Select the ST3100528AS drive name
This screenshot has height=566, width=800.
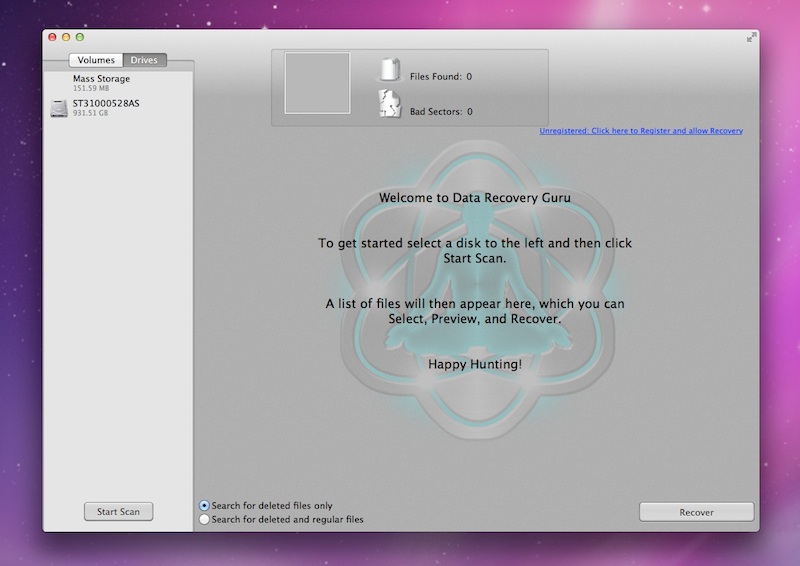tap(106, 103)
